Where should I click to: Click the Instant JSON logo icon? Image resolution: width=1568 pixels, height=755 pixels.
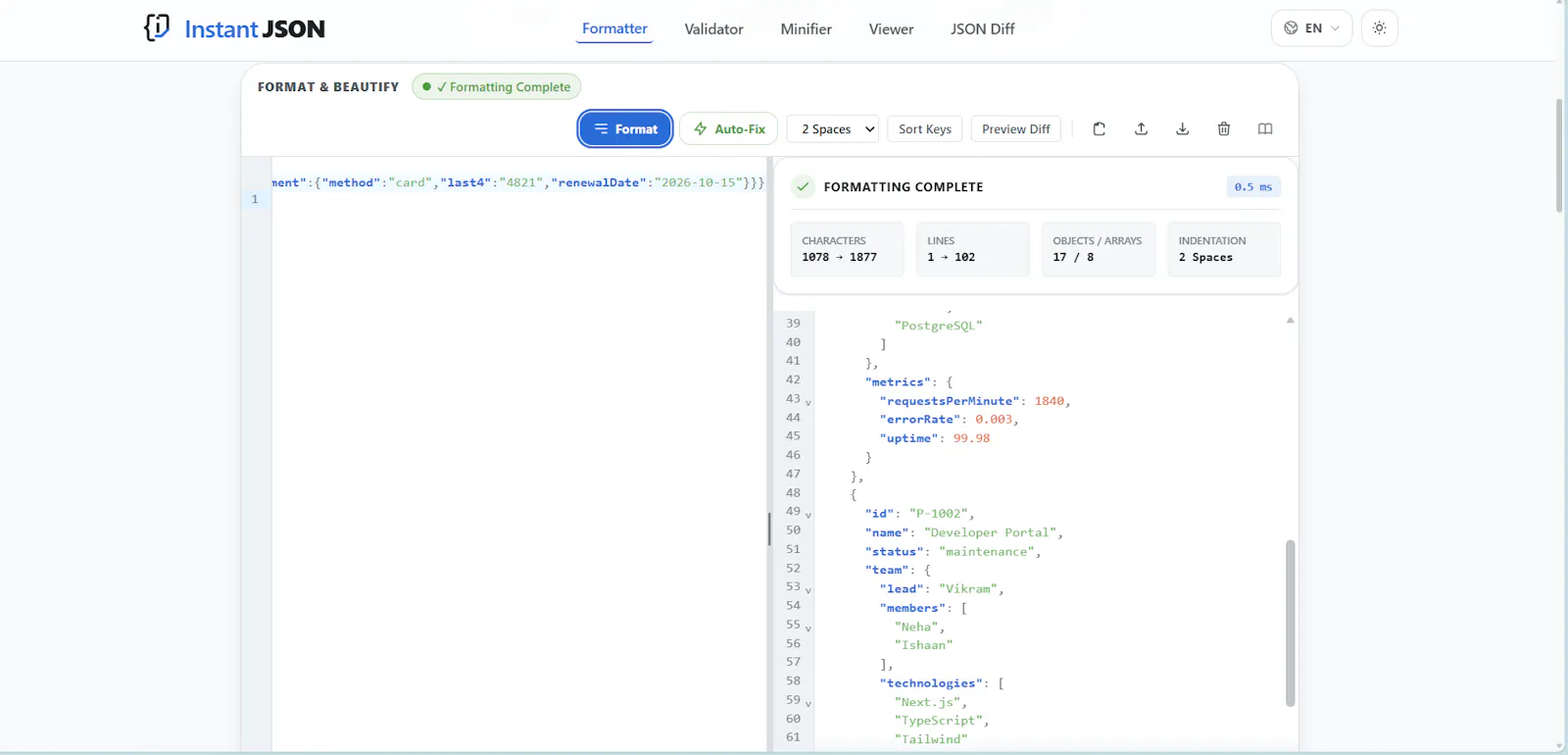(x=157, y=27)
